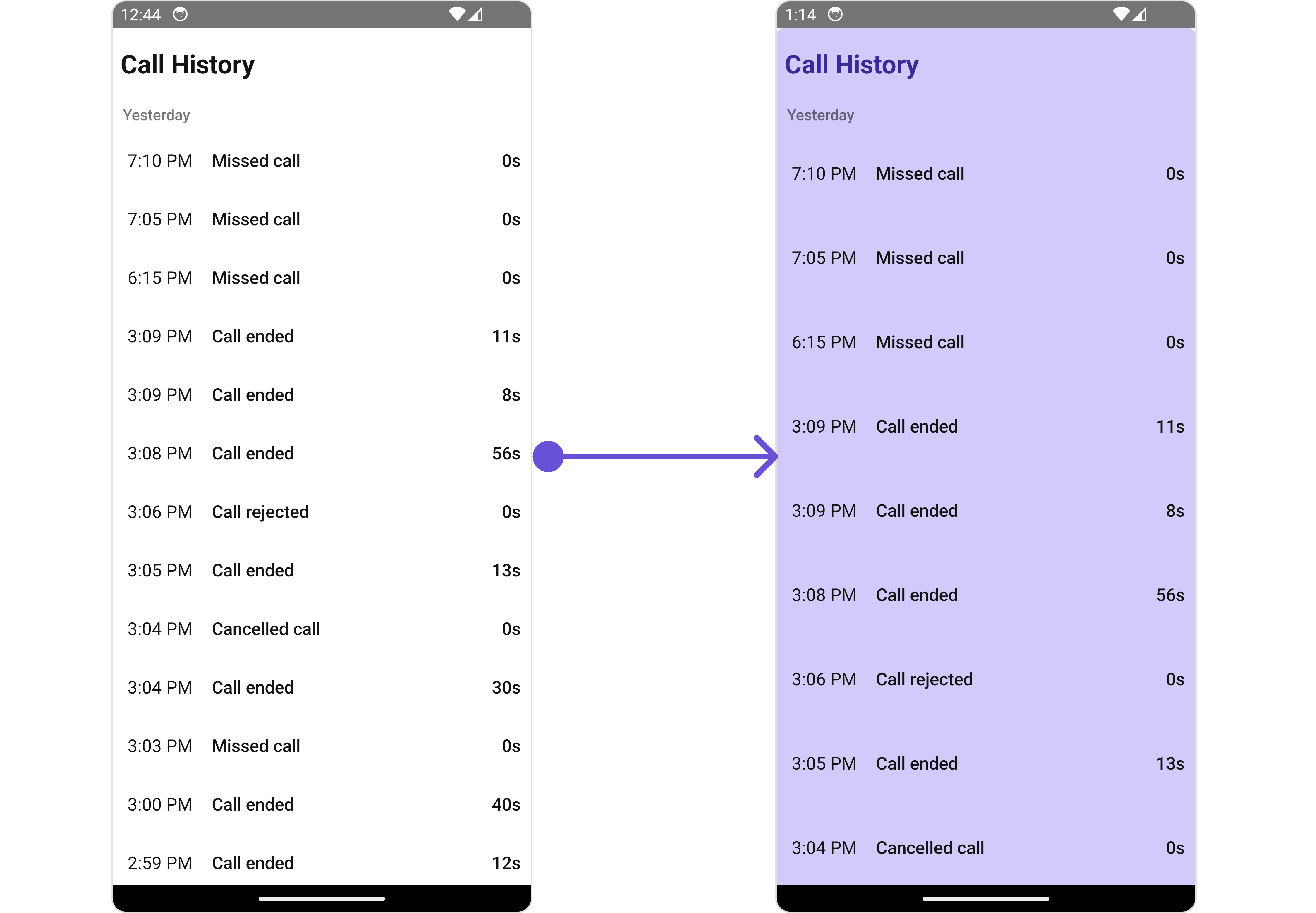1316x913 pixels.
Task: Tap the cat face icon in right status bar
Action: click(x=835, y=14)
